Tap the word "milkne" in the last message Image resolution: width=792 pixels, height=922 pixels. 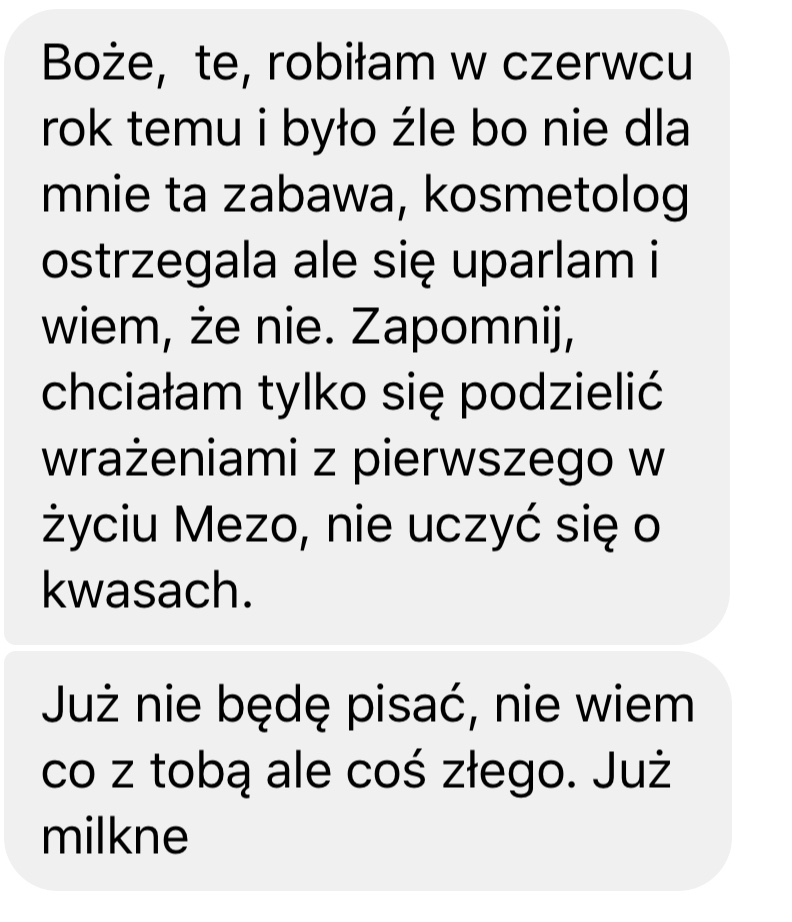(x=115, y=836)
